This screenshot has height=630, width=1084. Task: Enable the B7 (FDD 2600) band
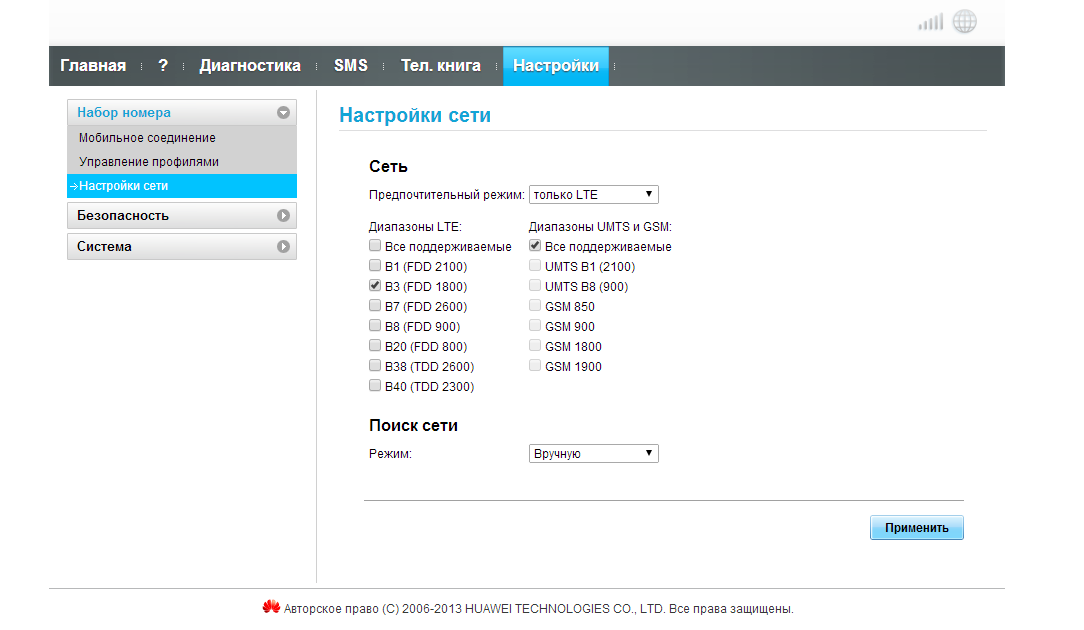point(375,306)
